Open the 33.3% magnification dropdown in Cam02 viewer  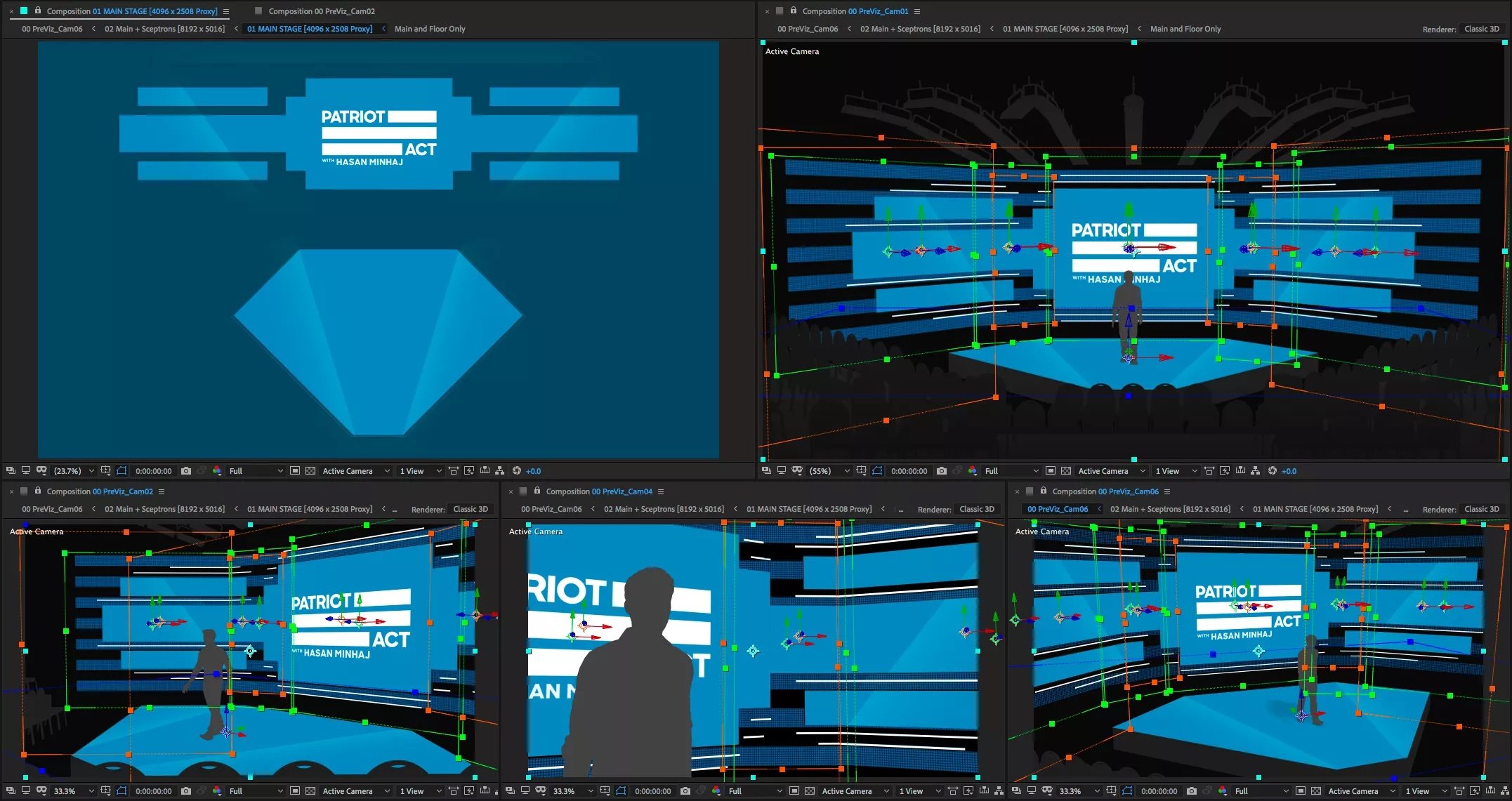[x=74, y=791]
